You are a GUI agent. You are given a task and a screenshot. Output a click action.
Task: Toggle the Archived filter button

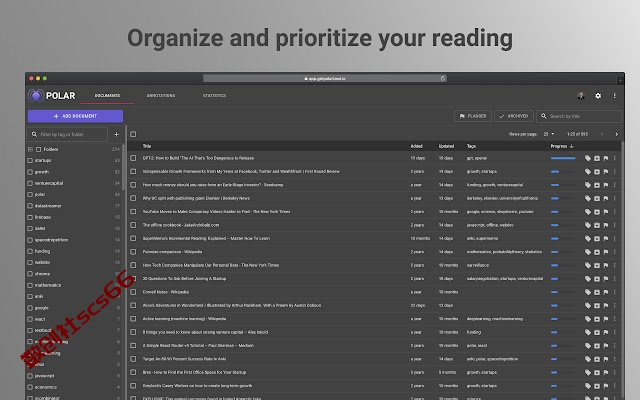coord(514,116)
